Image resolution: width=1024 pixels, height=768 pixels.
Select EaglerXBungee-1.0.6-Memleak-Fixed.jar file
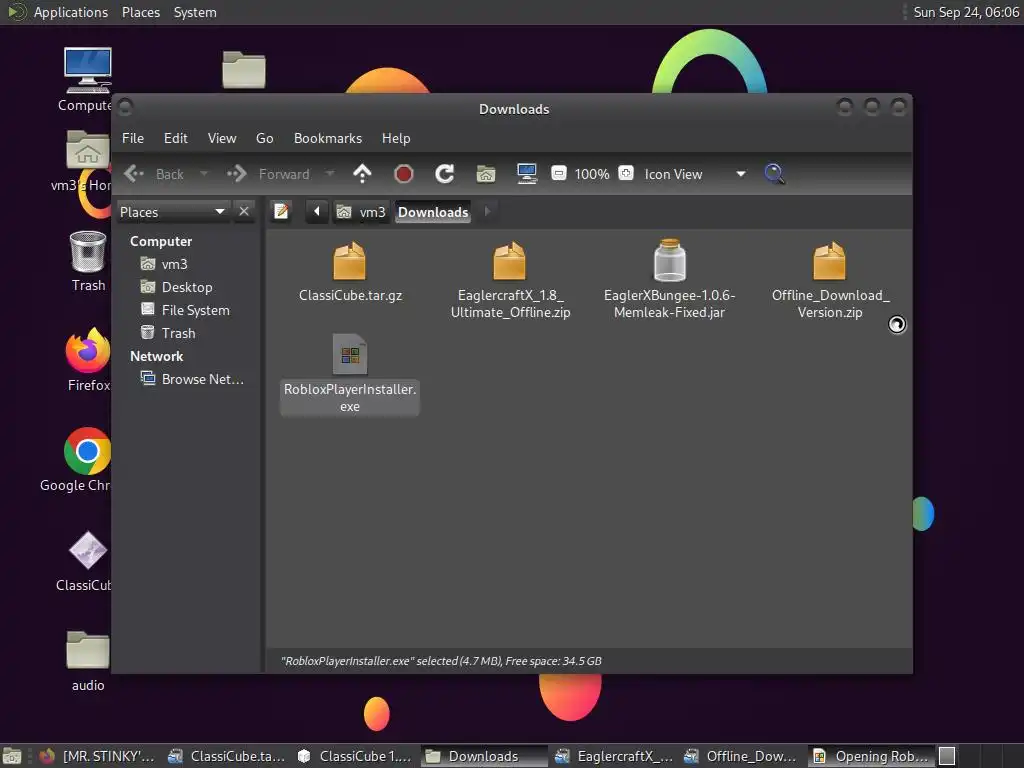[x=669, y=281]
